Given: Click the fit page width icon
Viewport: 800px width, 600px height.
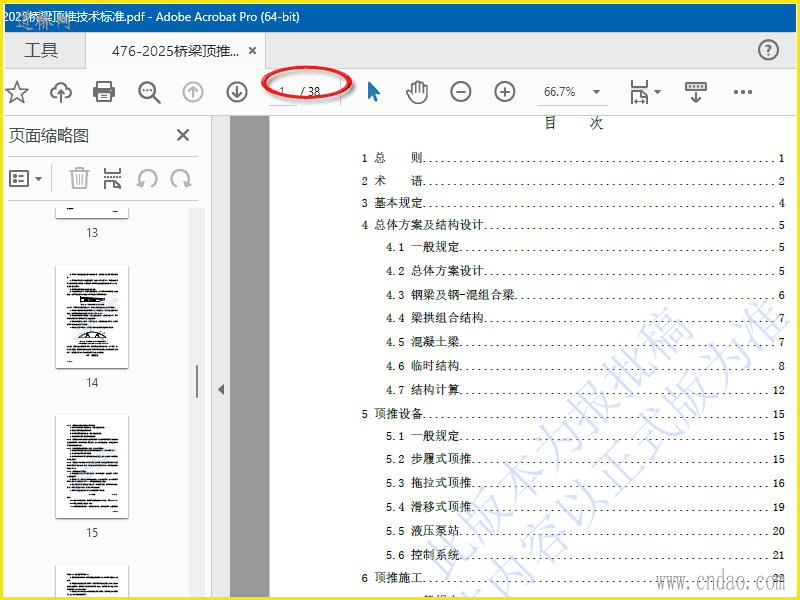Looking at the screenshot, I should pyautogui.click(x=640, y=92).
